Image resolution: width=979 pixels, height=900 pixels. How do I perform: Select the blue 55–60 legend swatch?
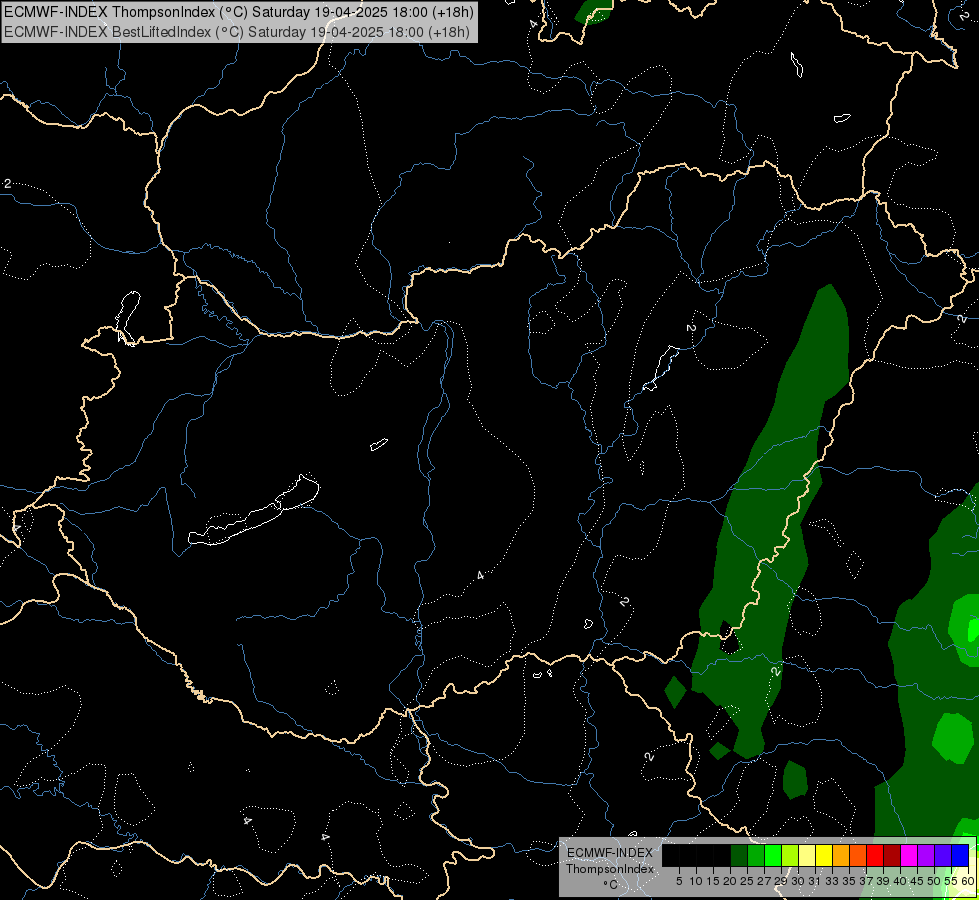[960, 855]
